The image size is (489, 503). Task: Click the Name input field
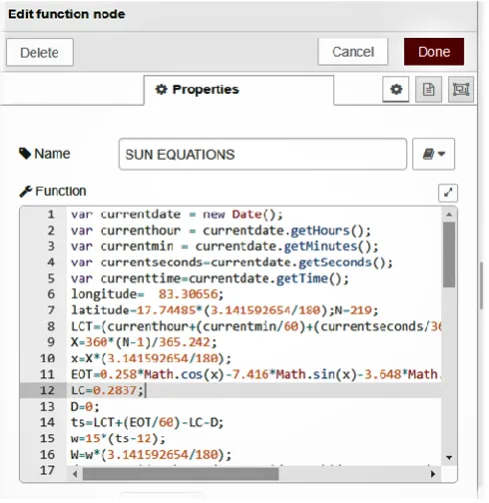pos(263,154)
